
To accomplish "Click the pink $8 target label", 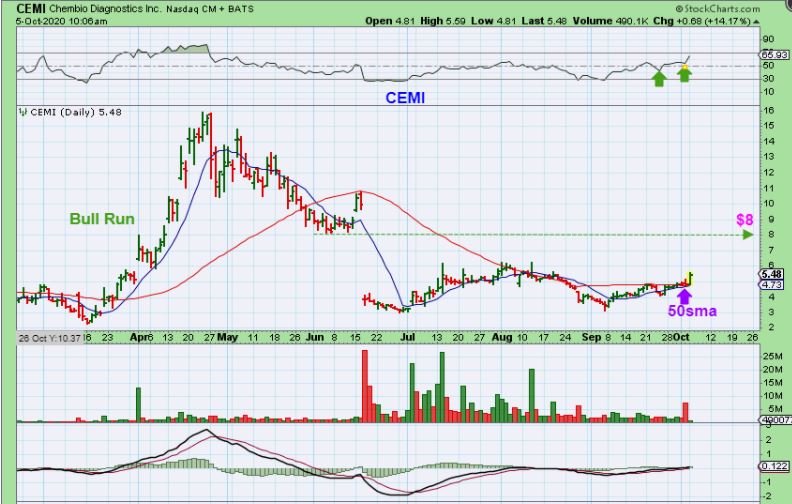I will (x=745, y=220).
